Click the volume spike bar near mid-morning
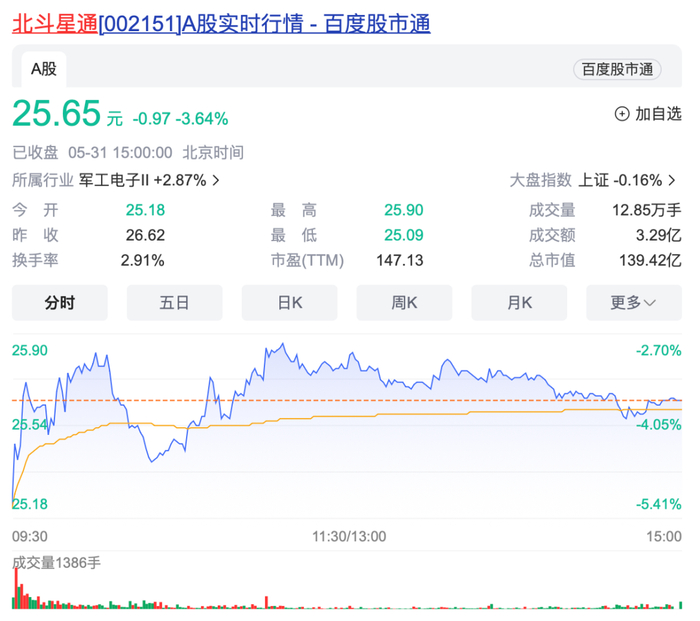The width and height of the screenshot is (700, 621). pos(267,602)
